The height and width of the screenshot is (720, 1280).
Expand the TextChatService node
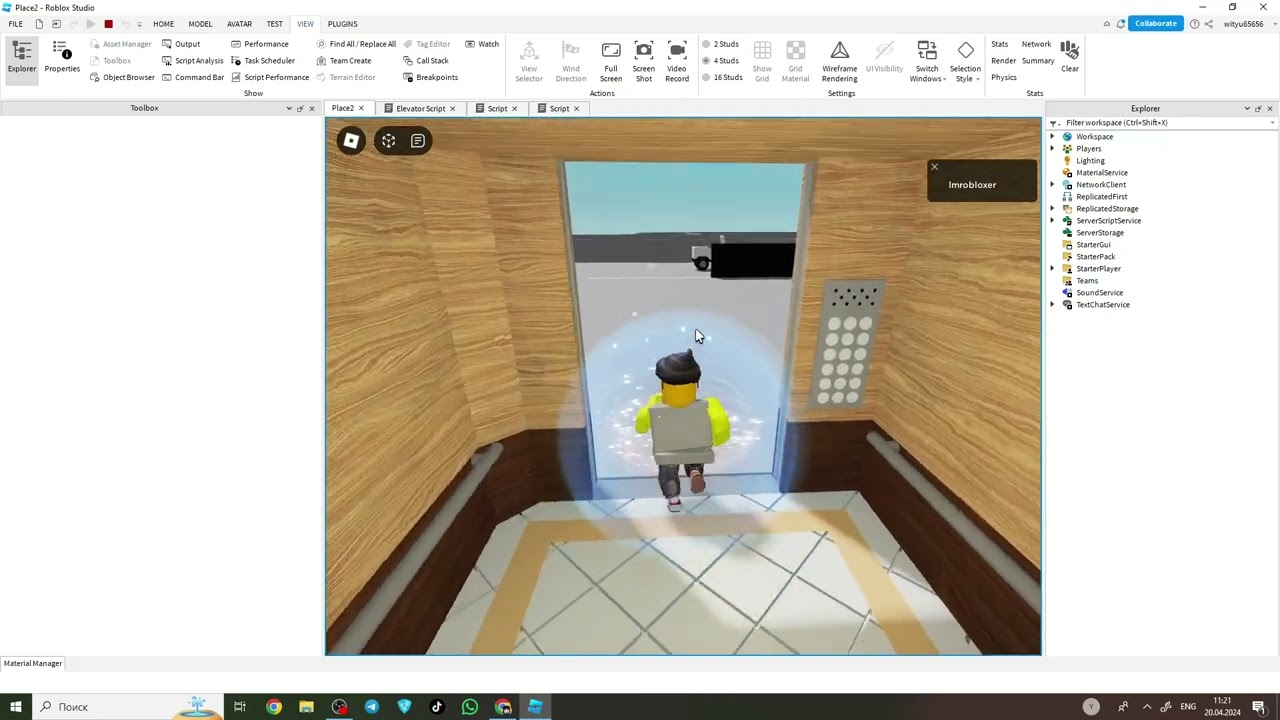(x=1052, y=305)
